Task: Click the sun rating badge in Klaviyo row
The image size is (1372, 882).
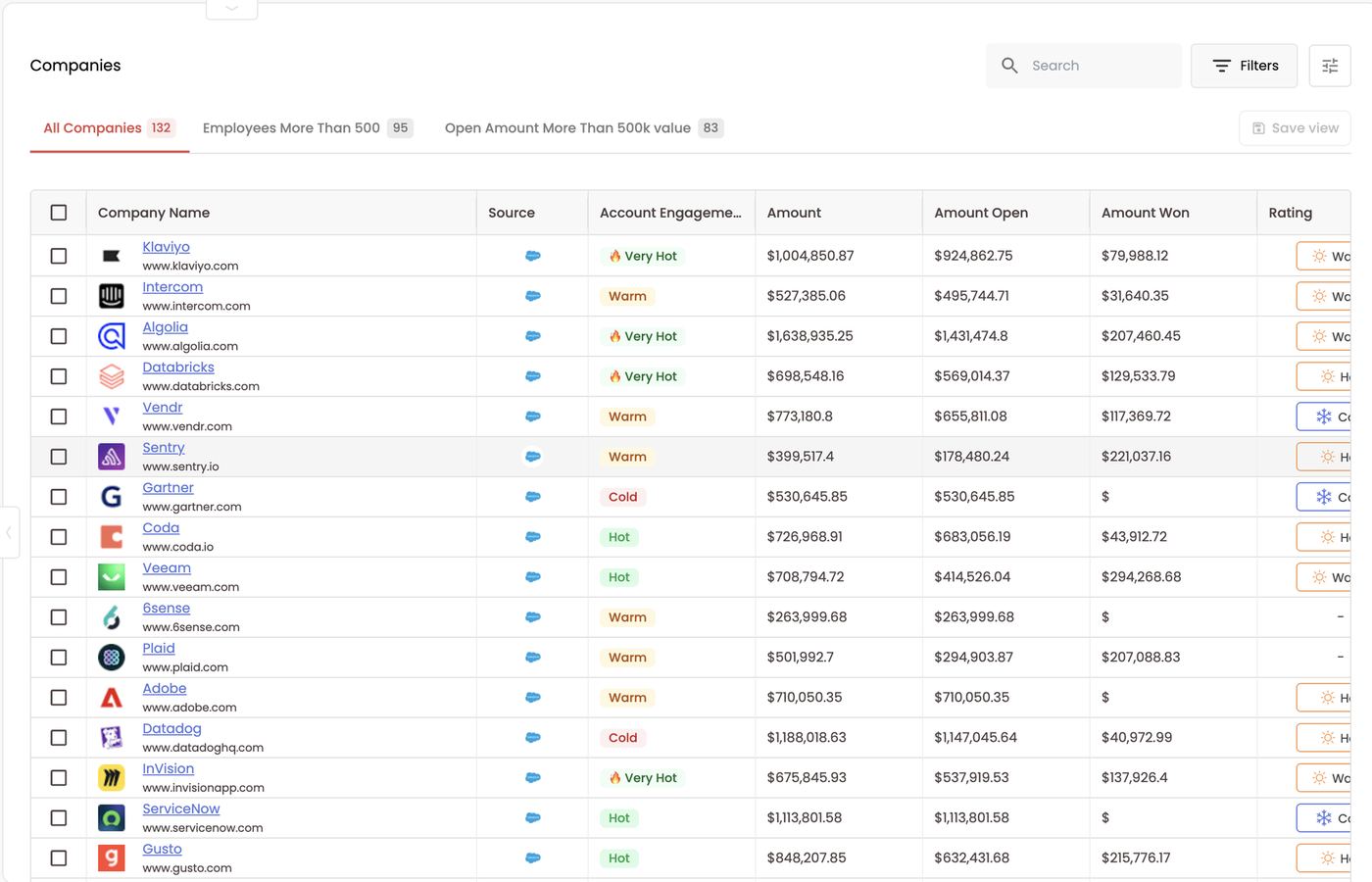Action: coord(1324,256)
